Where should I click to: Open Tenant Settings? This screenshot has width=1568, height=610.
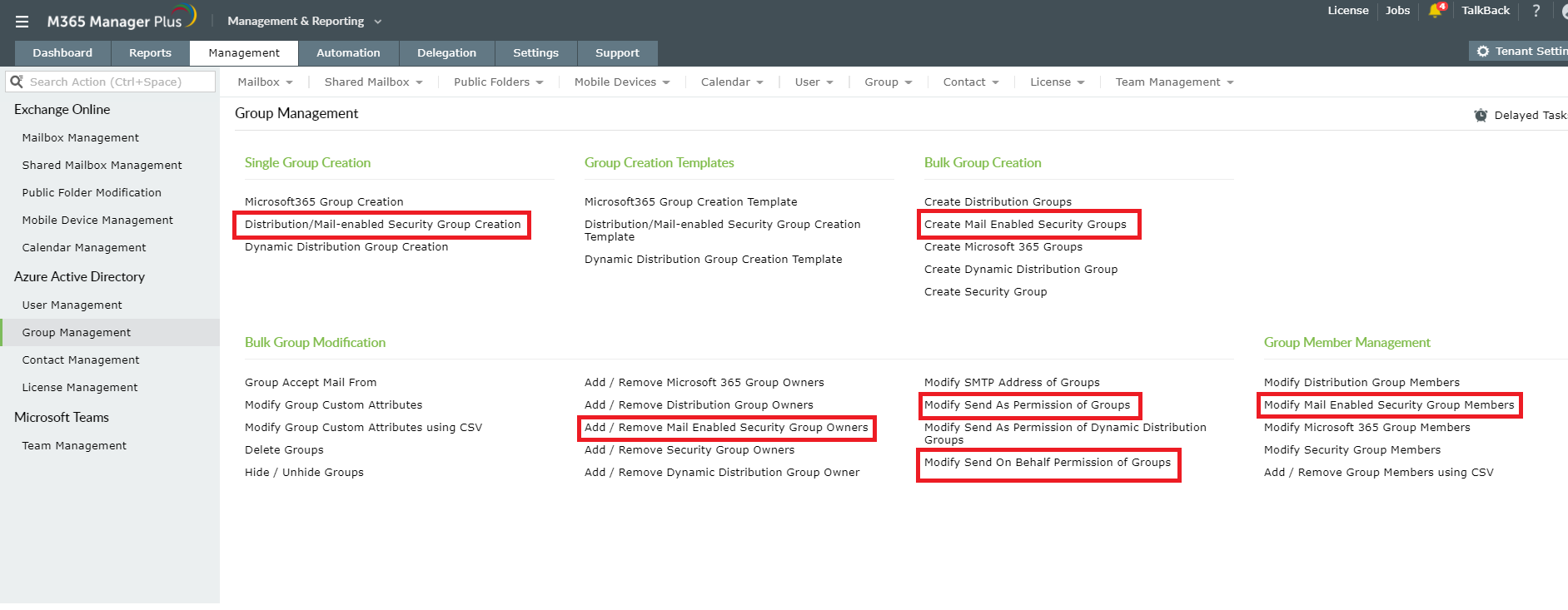click(x=1519, y=51)
